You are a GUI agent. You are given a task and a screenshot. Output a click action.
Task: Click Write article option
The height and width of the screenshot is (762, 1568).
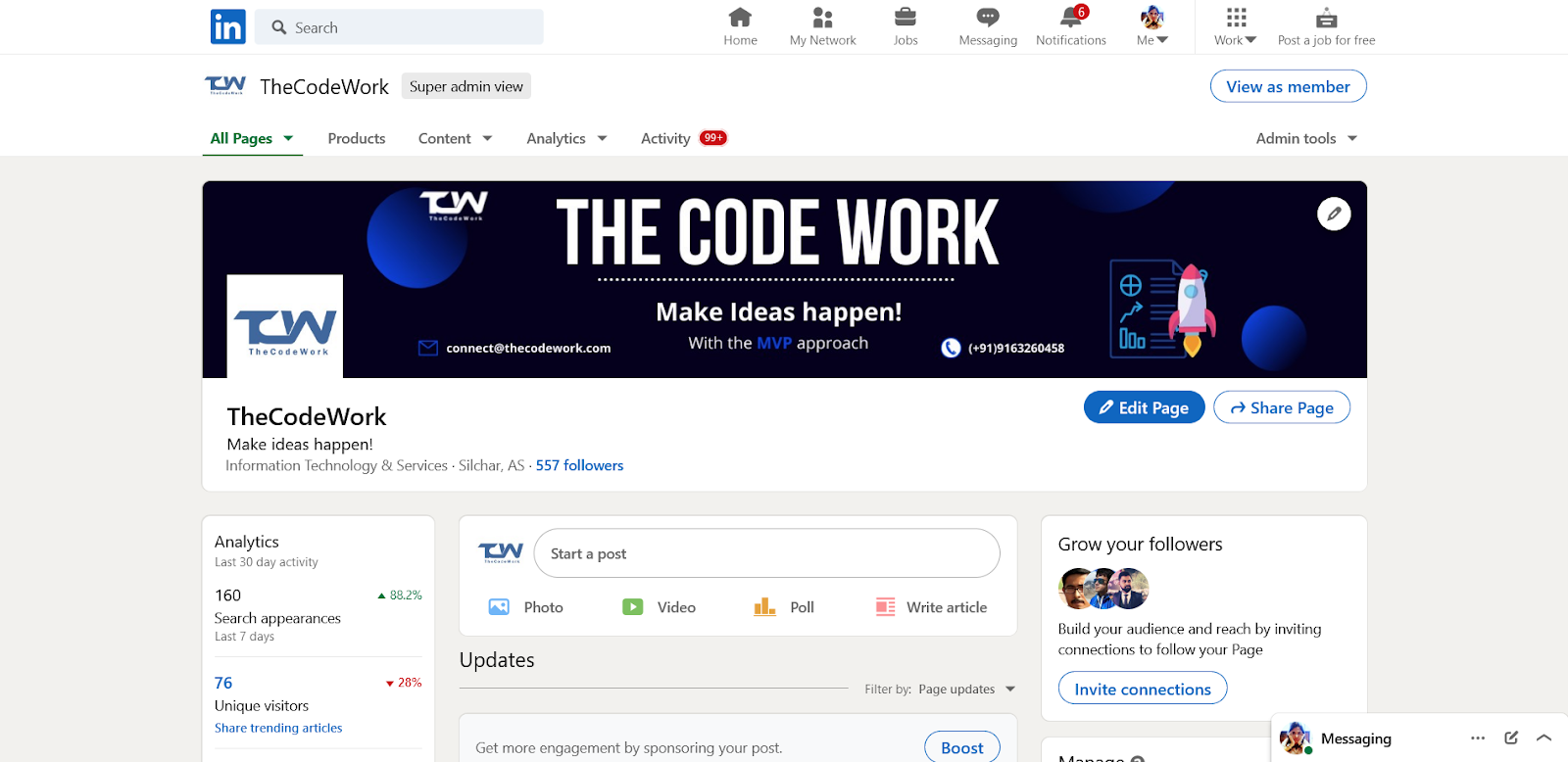pos(931,607)
